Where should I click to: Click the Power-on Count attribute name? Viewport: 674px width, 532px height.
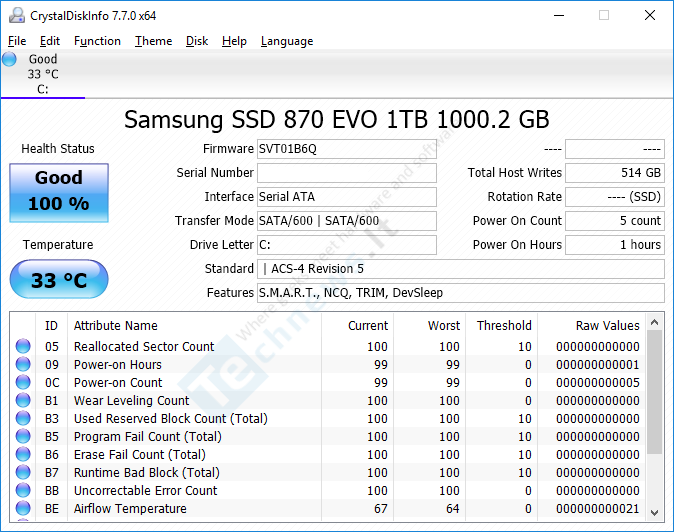coord(118,382)
